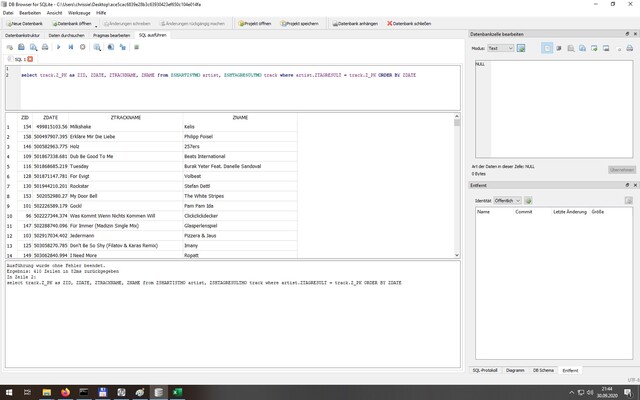Click the Neue Datenbank toolbar button
Screen dimensions: 640x400
pyautogui.click(x=23, y=21)
